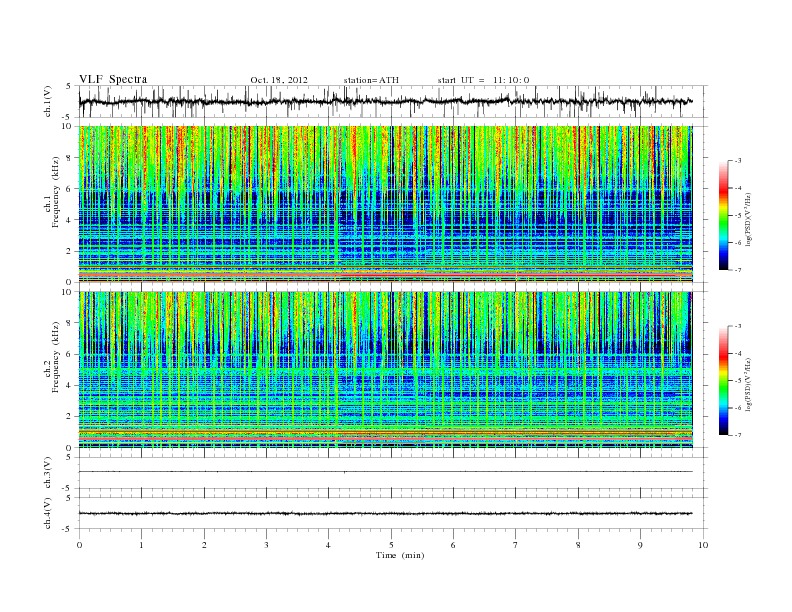This screenshot has height=612, width=792.
Task: Click the "2" kHz tick on ch.1 frequency axis
Action: tap(69, 251)
